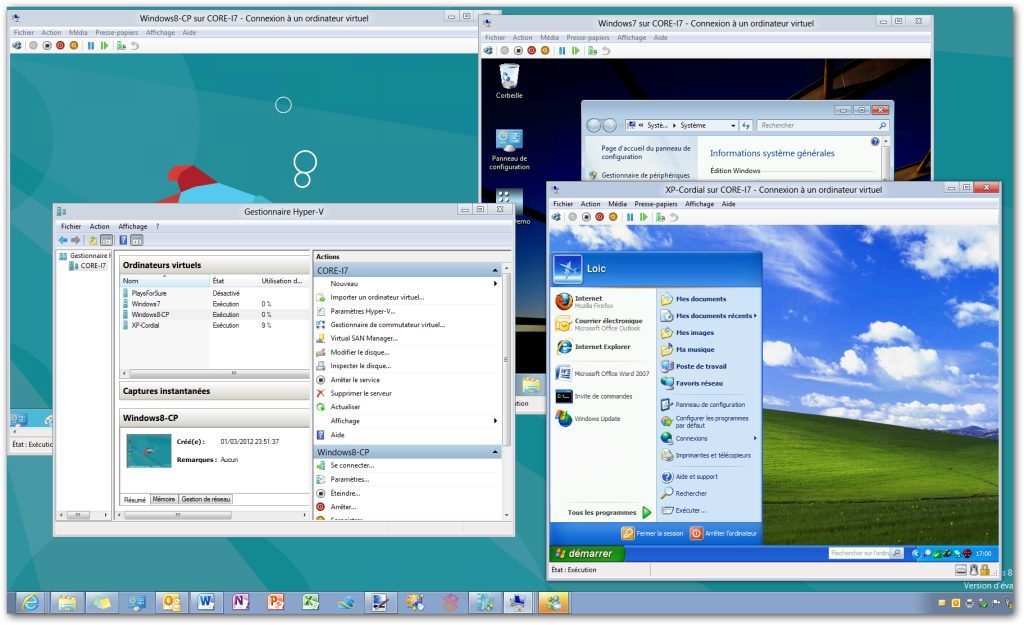Image resolution: width=1024 pixels, height=625 pixels.
Task: Collapse the Windows8-CP actions section
Action: coord(495,452)
